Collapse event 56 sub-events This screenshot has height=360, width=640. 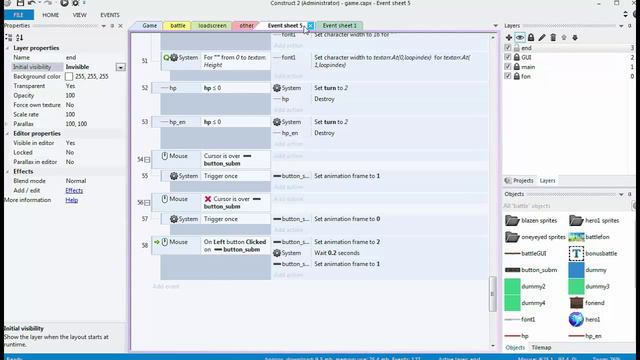(x=147, y=202)
